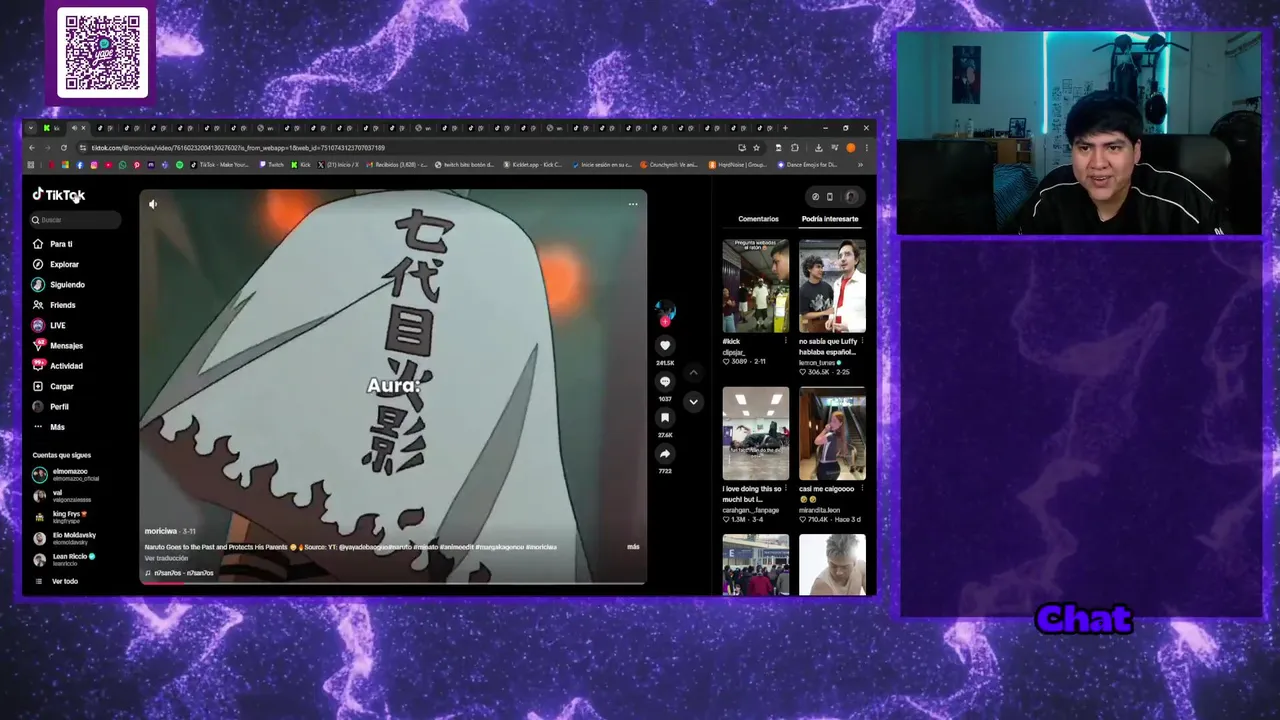The height and width of the screenshot is (720, 1280).
Task: Open the Para ti feed
Action: 53,244
